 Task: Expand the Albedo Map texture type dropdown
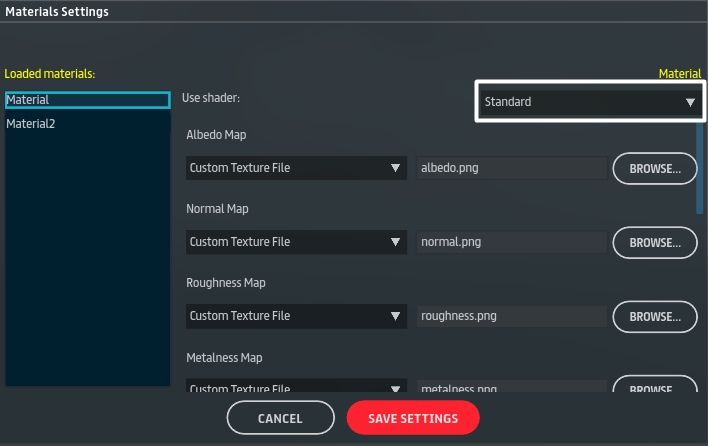point(295,168)
